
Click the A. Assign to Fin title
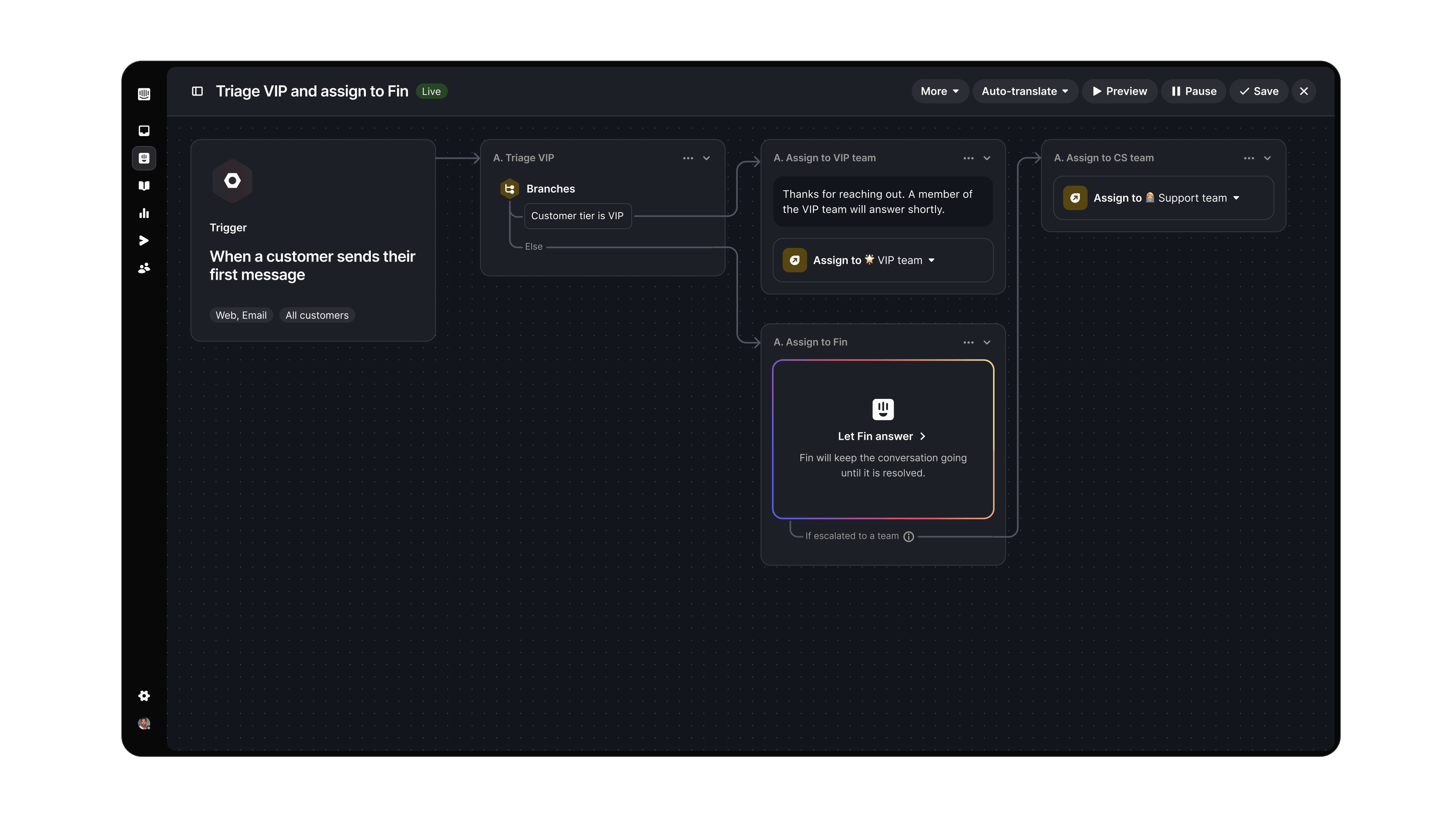pyautogui.click(x=810, y=342)
